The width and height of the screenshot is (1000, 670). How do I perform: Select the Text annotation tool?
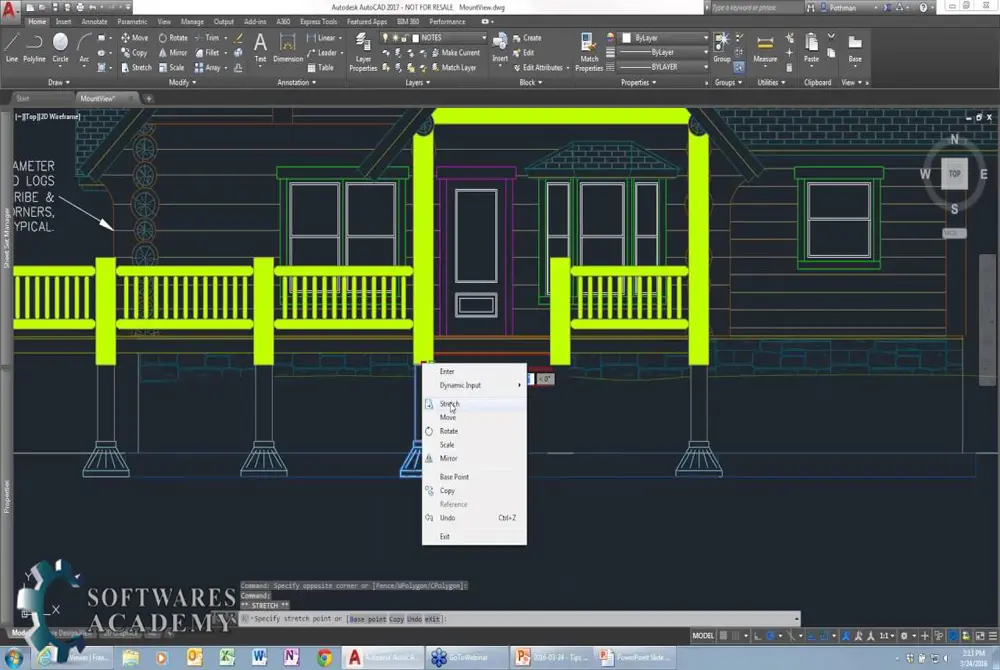coord(260,48)
